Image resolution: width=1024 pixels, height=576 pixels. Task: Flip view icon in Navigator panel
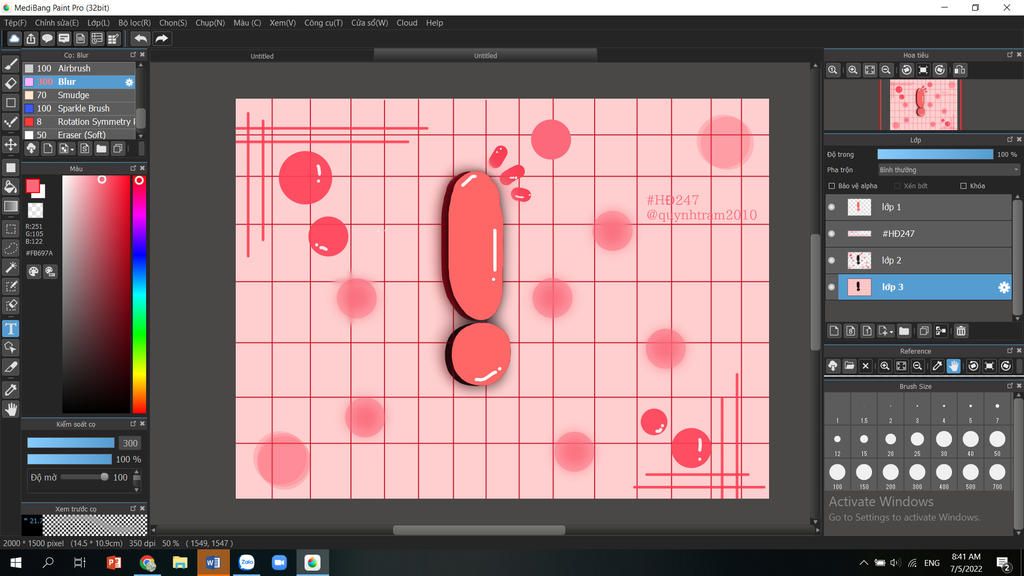click(959, 70)
